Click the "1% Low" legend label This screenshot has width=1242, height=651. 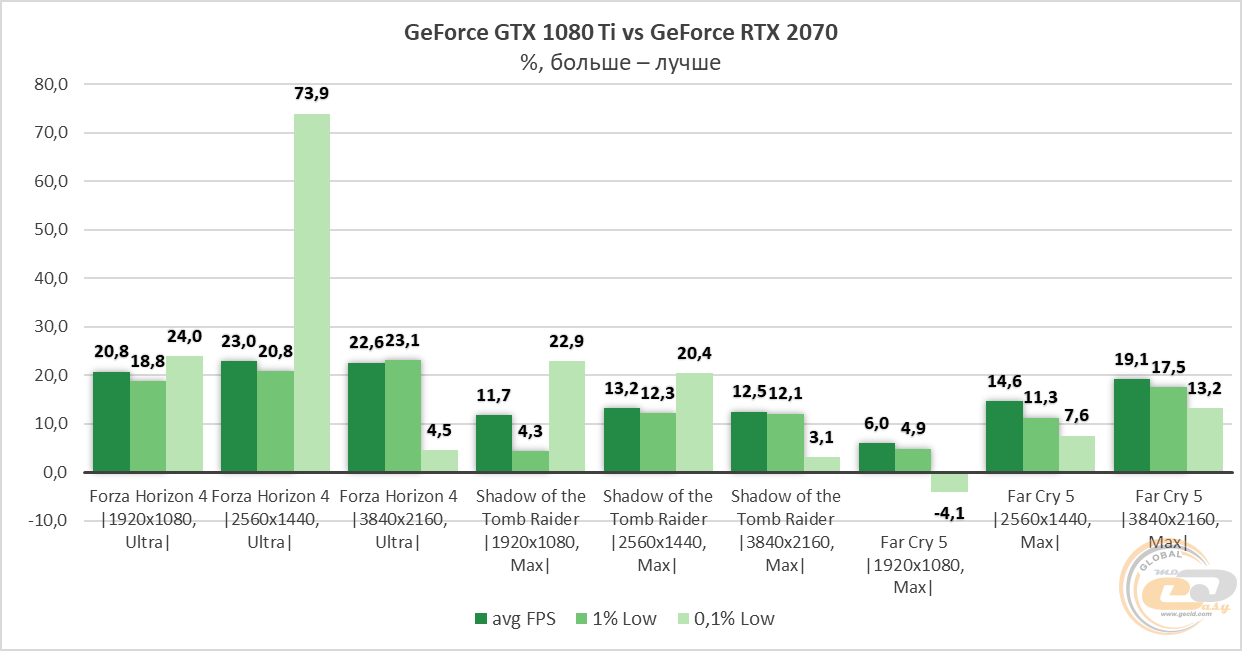coord(625,619)
